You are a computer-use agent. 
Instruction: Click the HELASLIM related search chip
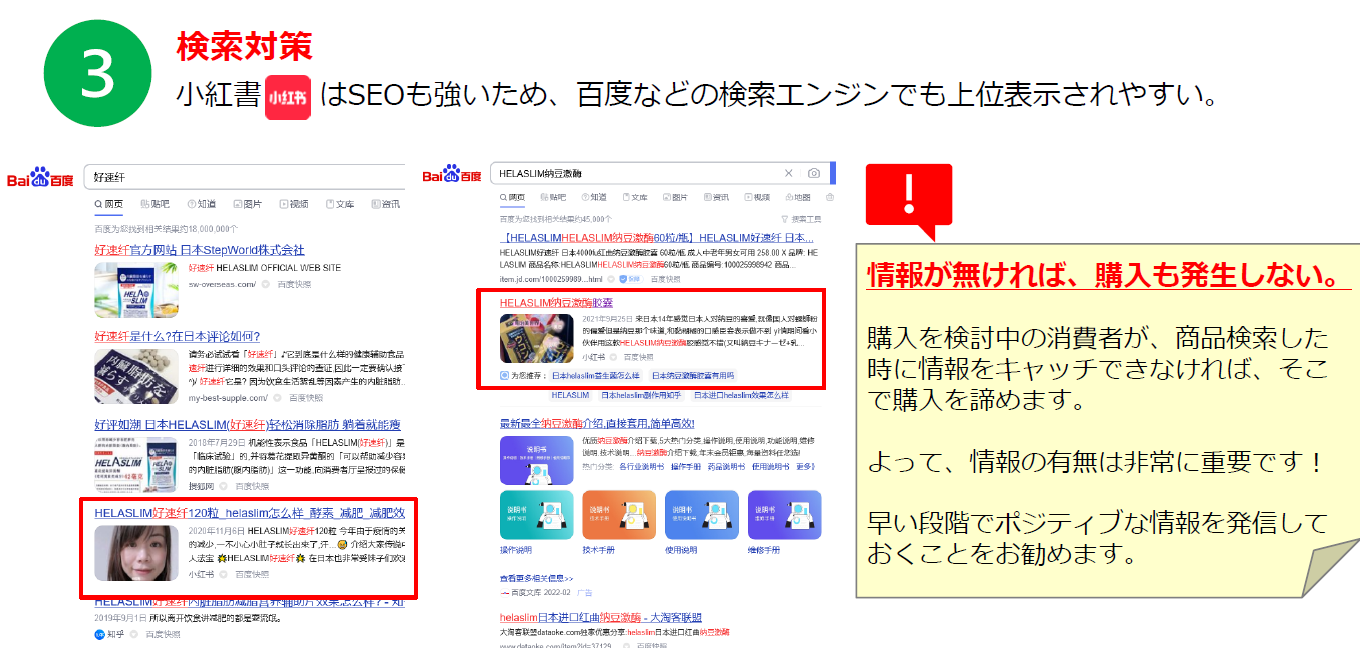pos(570,396)
